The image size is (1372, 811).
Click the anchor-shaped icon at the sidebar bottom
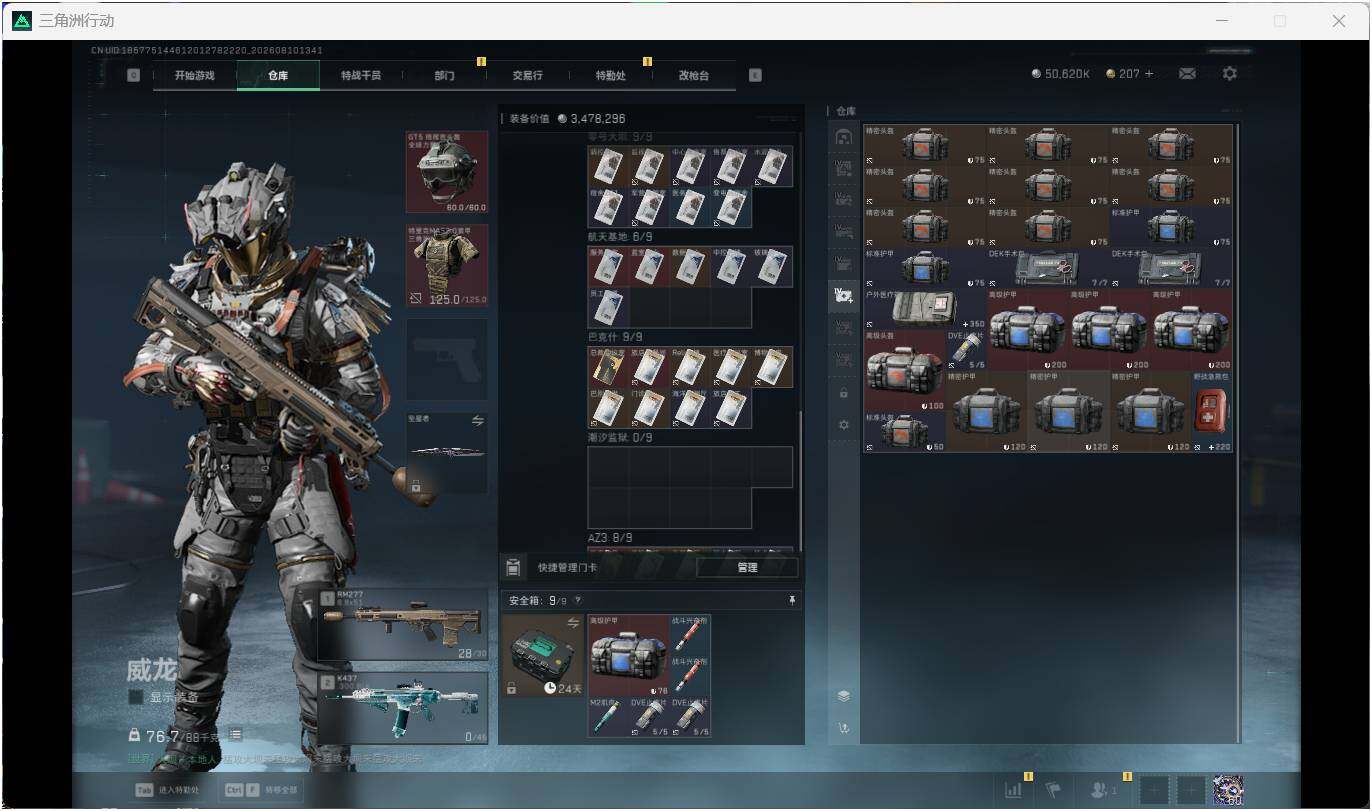pos(844,728)
